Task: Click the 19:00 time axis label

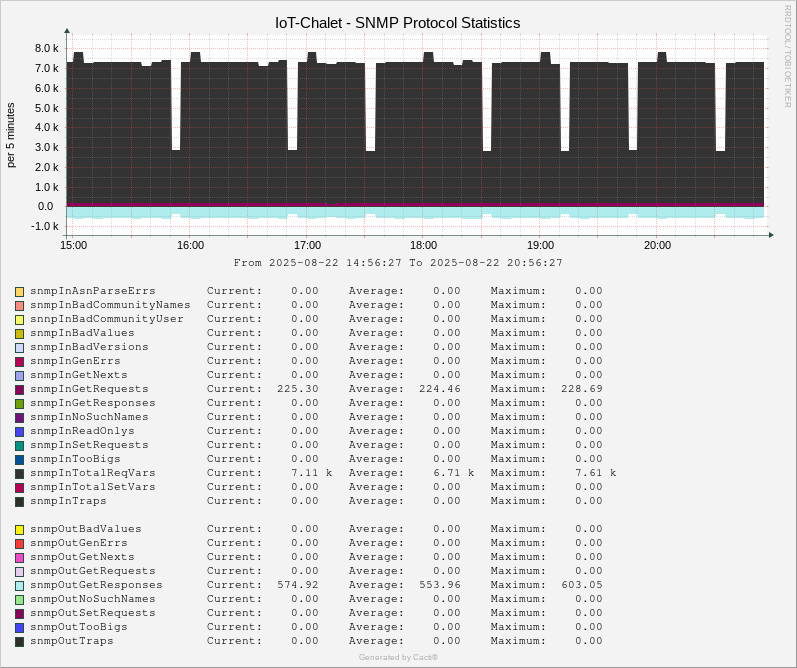Action: click(540, 245)
